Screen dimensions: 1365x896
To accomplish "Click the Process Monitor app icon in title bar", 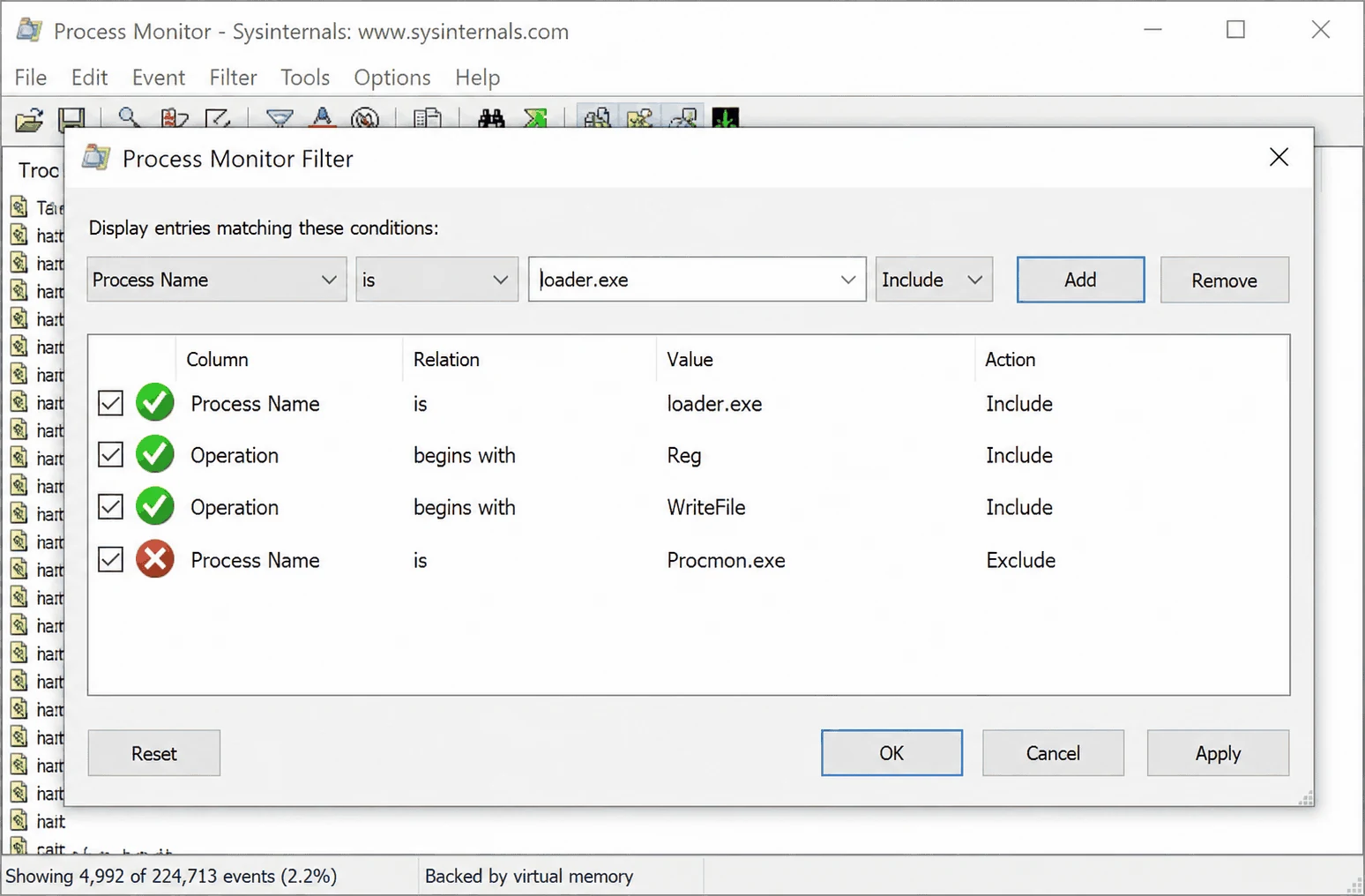I will (30, 30).
